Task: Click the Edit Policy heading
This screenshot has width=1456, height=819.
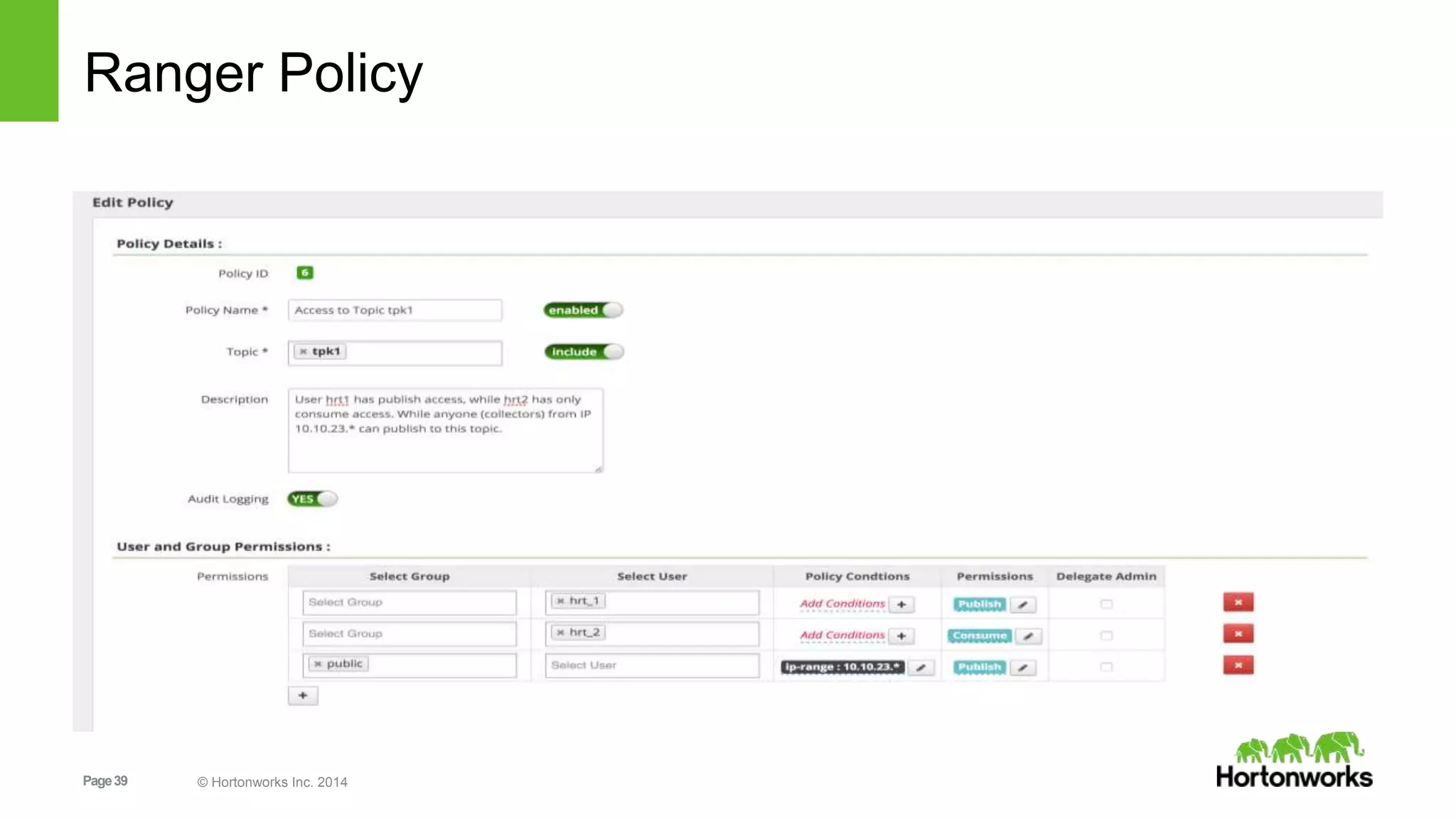Action: [133, 203]
